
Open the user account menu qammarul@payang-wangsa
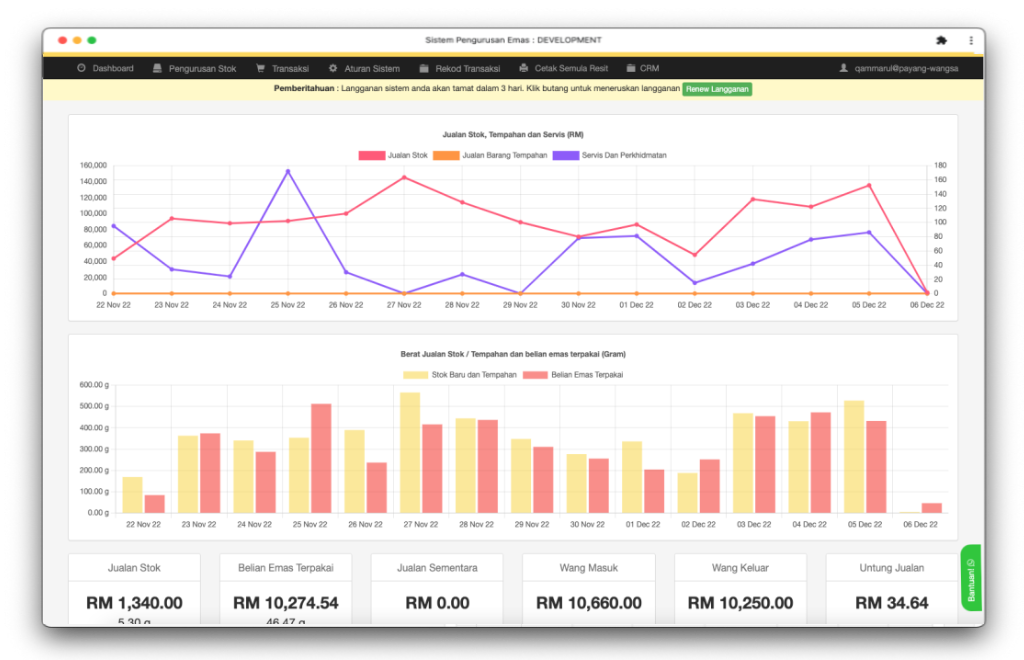[x=900, y=69]
